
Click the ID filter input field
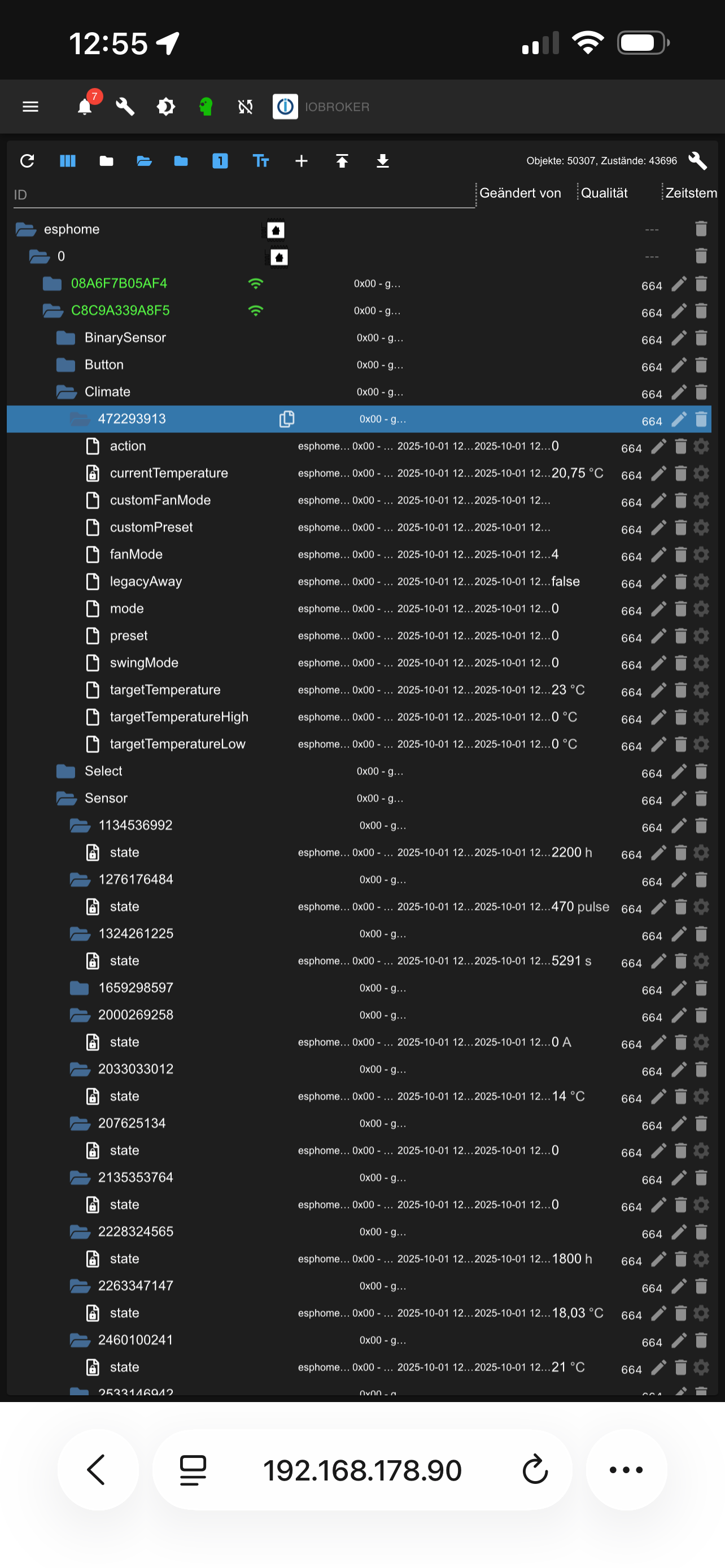(x=243, y=195)
